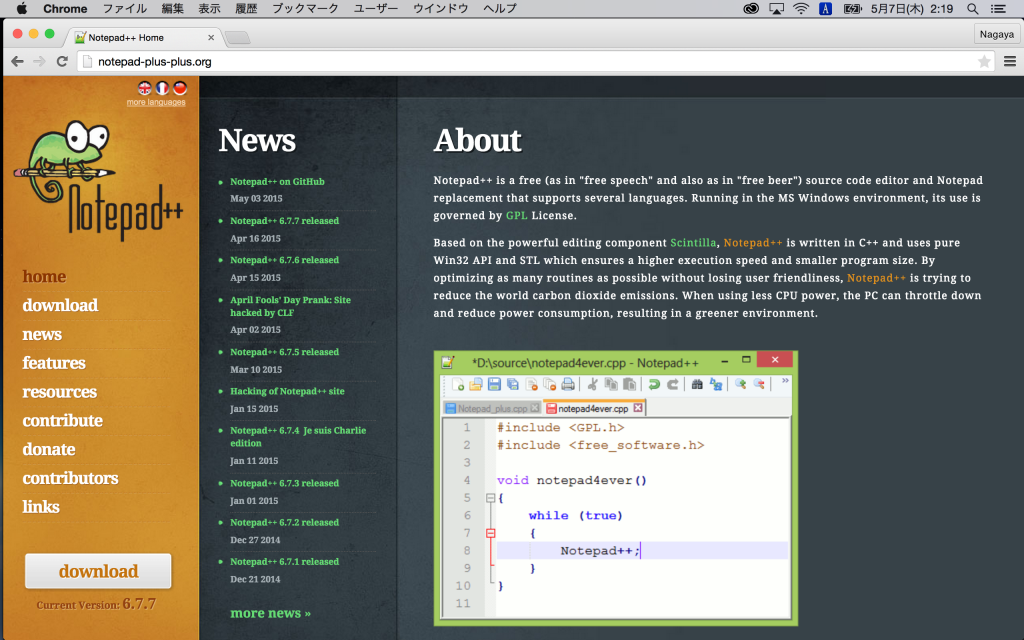Viewport: 1024px width, 640px height.
Task: Open 'Notepad++ 6.7.7 released' news item
Action: [x=285, y=221]
